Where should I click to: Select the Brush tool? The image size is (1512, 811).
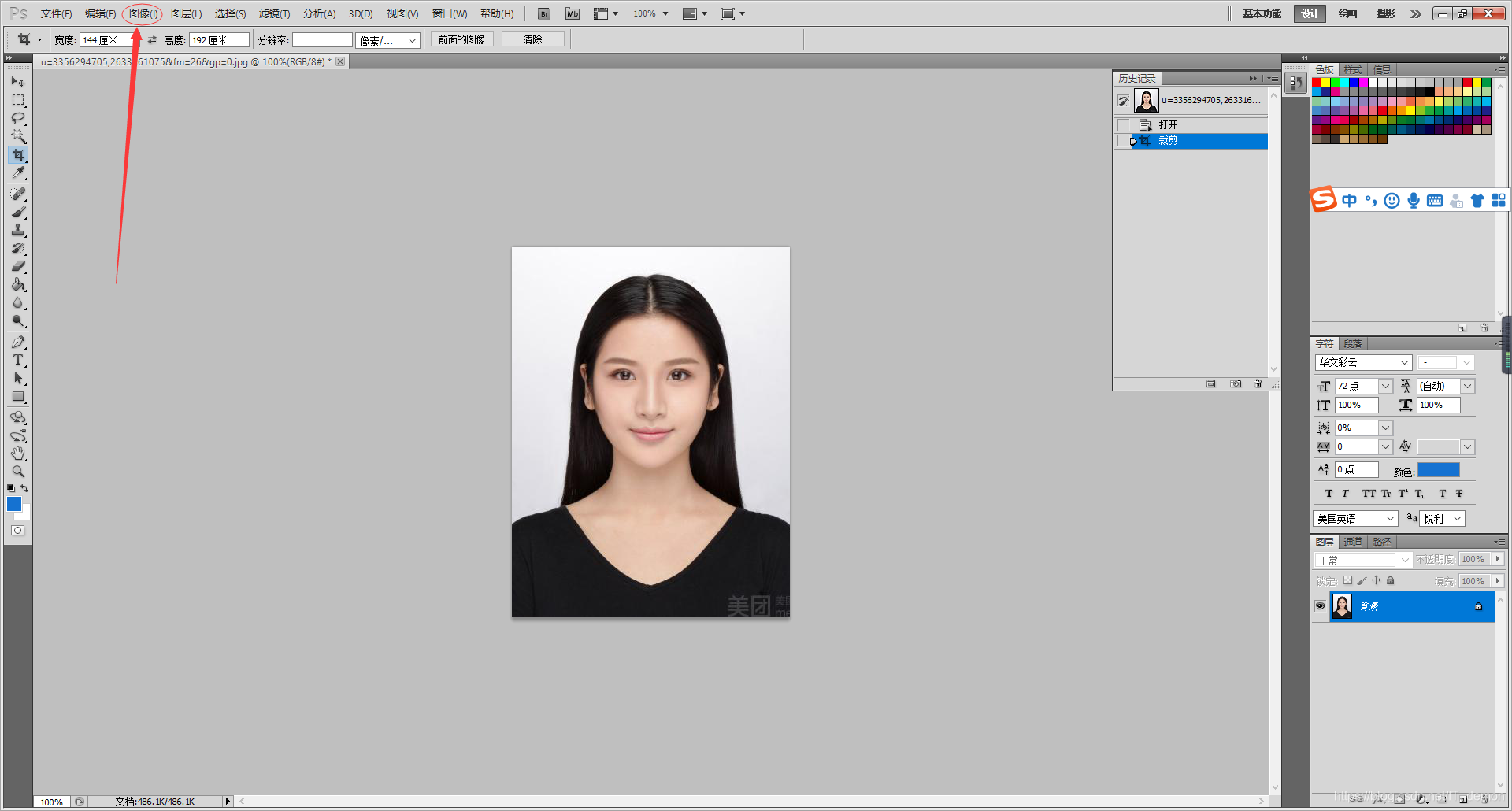coord(18,212)
